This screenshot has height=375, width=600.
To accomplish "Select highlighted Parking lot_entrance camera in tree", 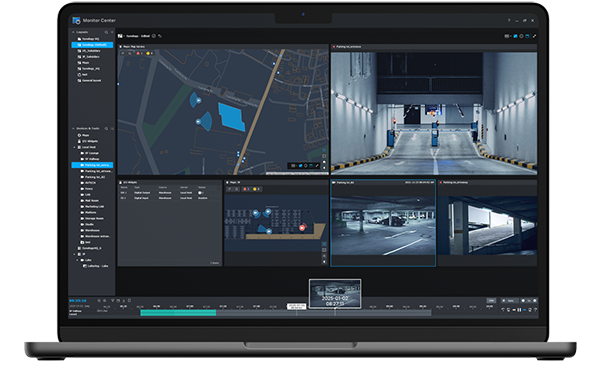I will pos(92,165).
